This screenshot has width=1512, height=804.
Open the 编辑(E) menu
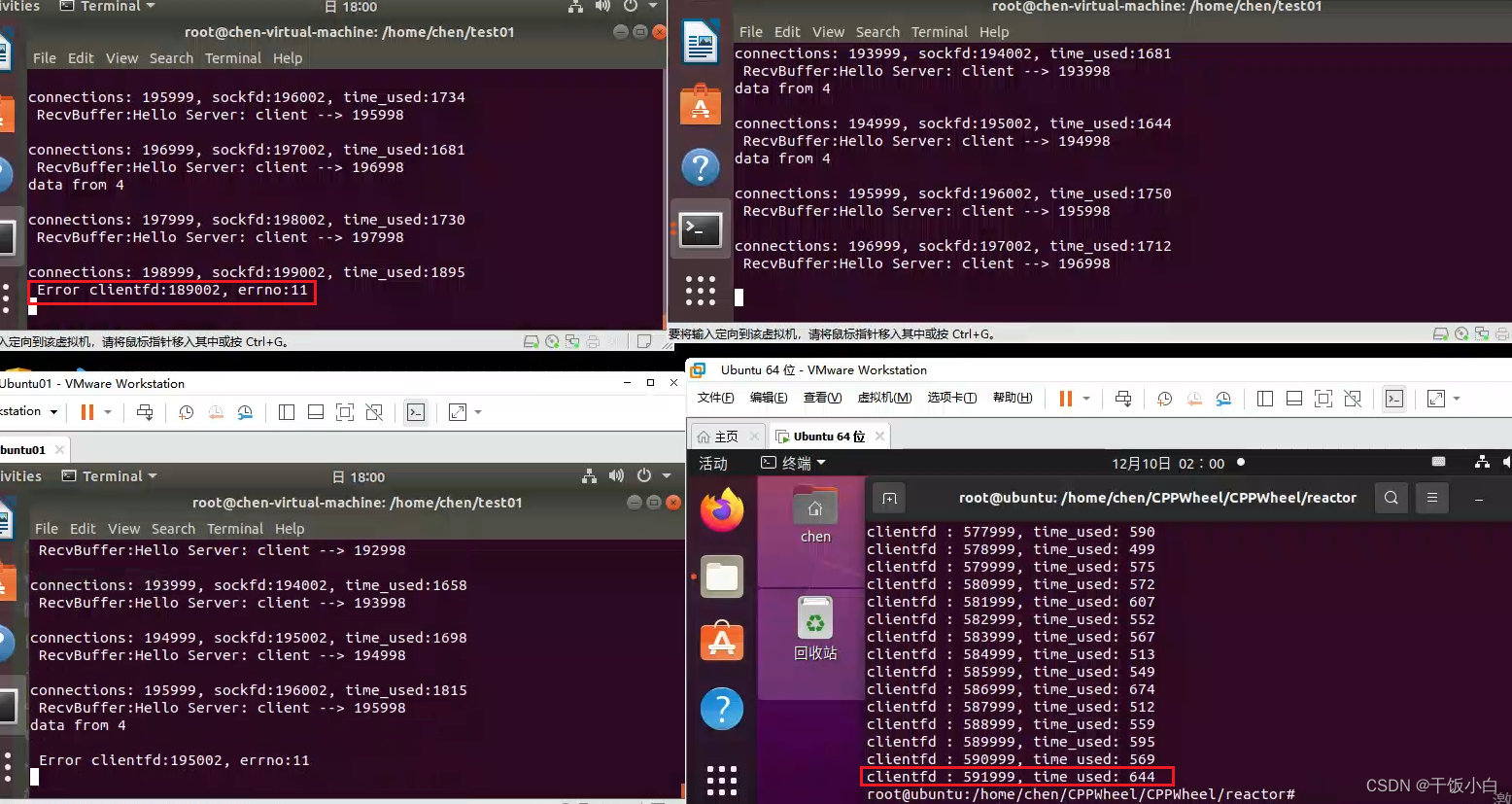pos(769,398)
